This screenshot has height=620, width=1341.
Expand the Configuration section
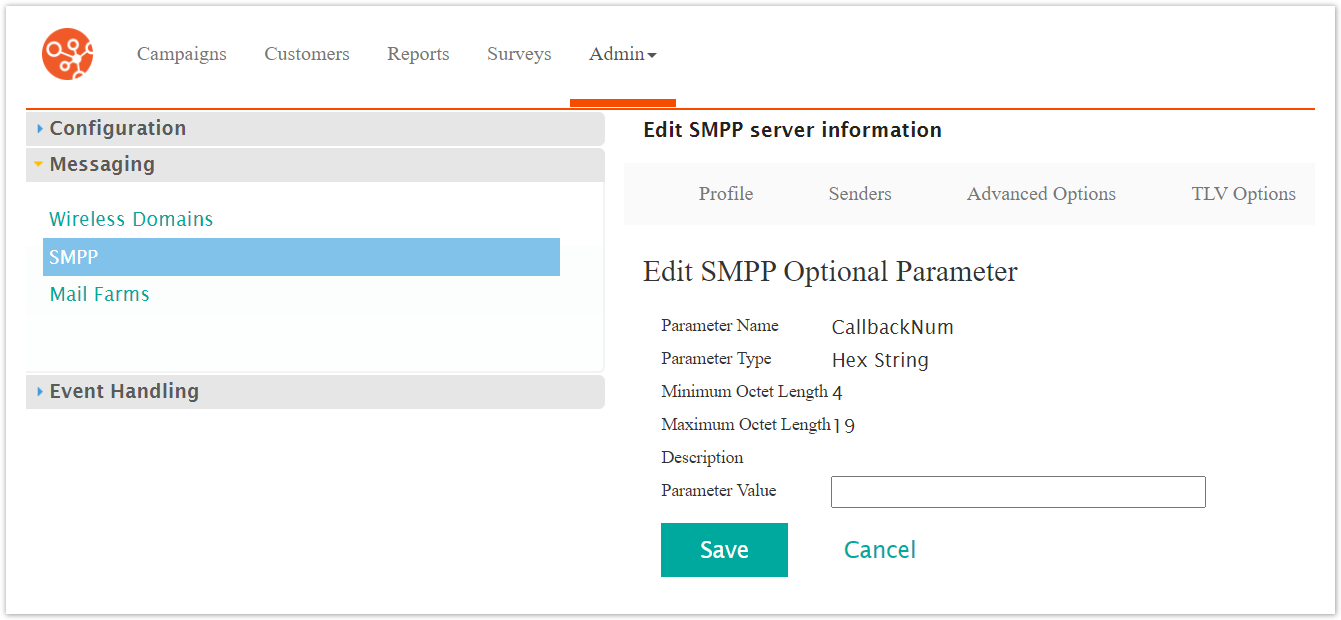117,128
